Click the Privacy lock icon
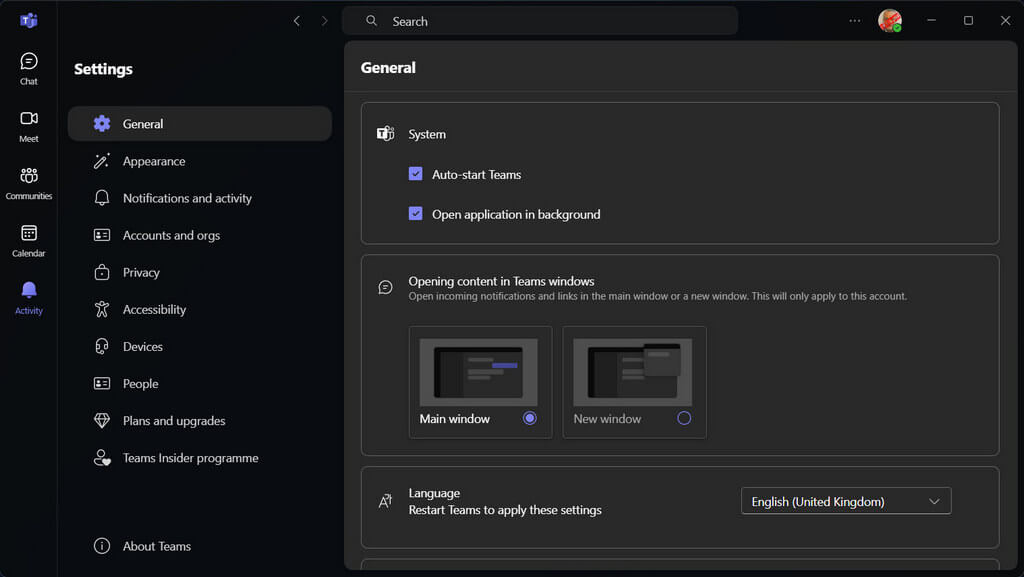This screenshot has height=577, width=1024. (102, 272)
